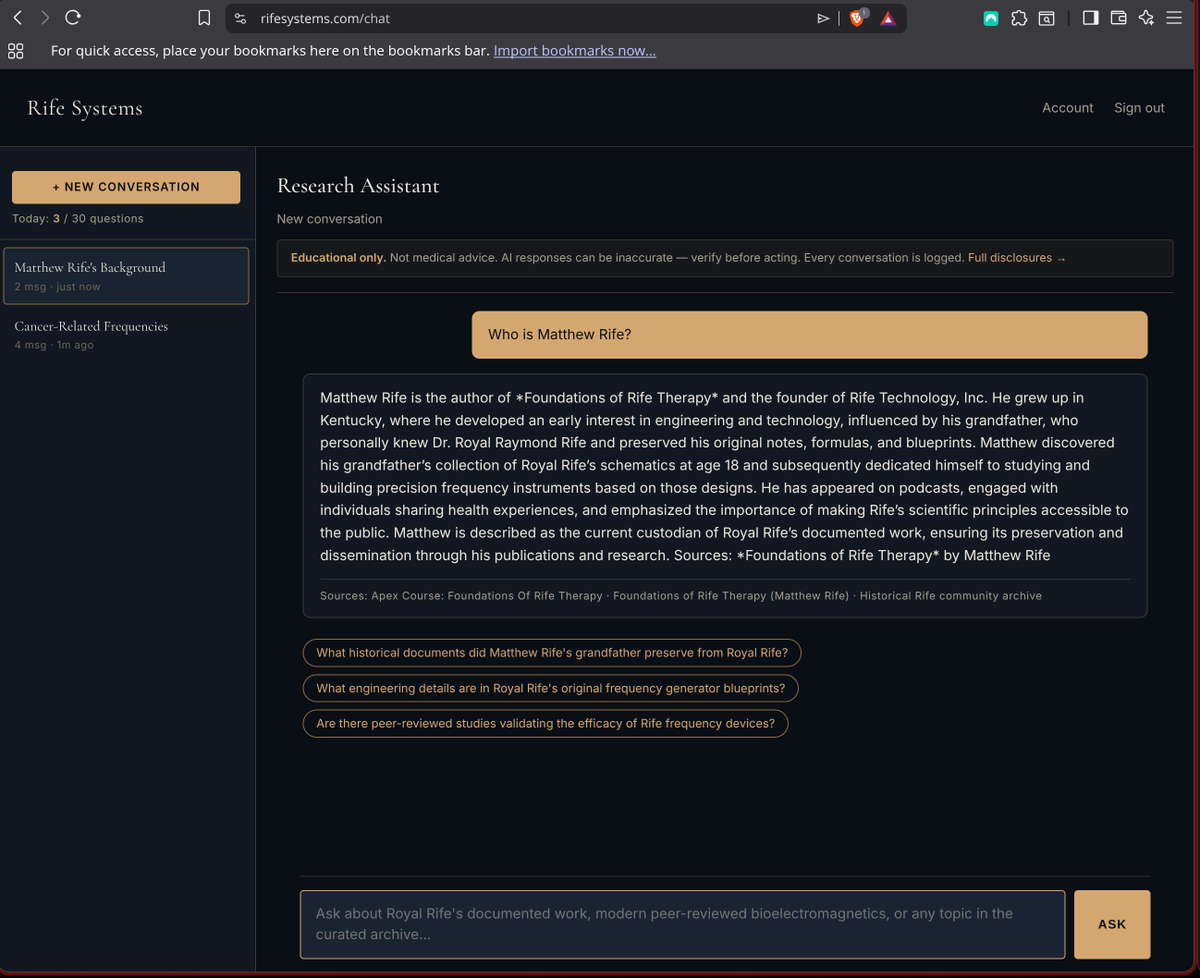Click Sign out
This screenshot has width=1200, height=978.
point(1139,108)
